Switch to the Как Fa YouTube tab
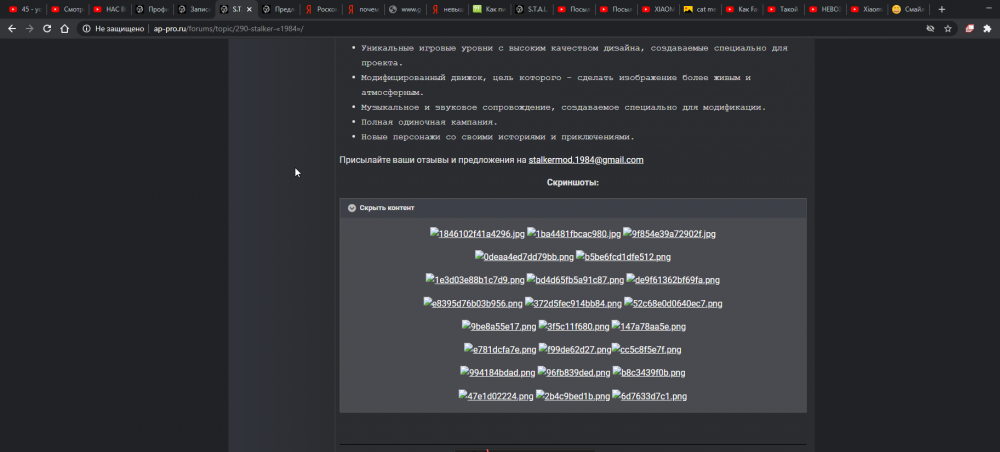The height and width of the screenshot is (452, 1000). click(x=741, y=10)
